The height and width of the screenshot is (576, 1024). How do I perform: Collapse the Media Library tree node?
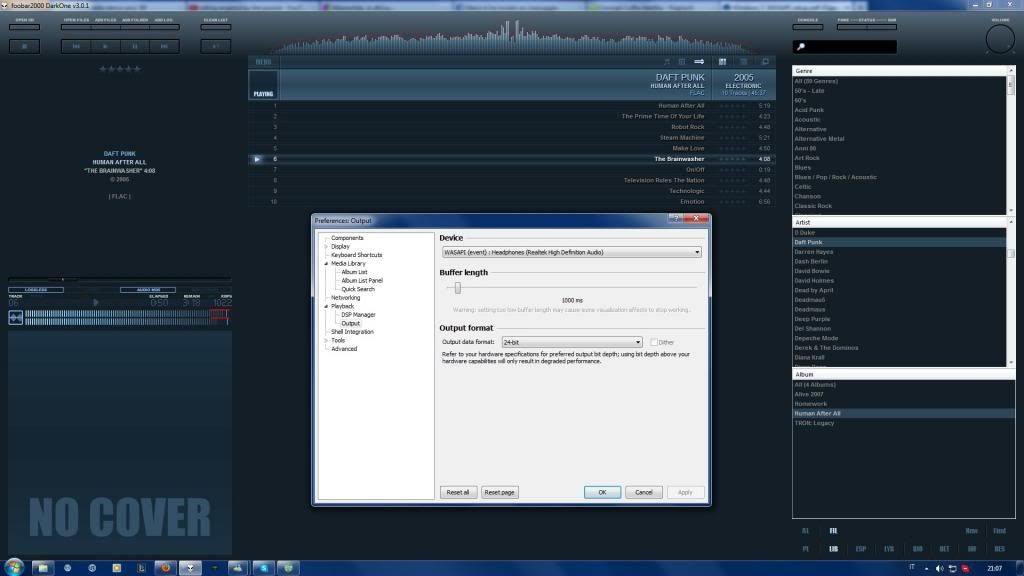[327, 264]
